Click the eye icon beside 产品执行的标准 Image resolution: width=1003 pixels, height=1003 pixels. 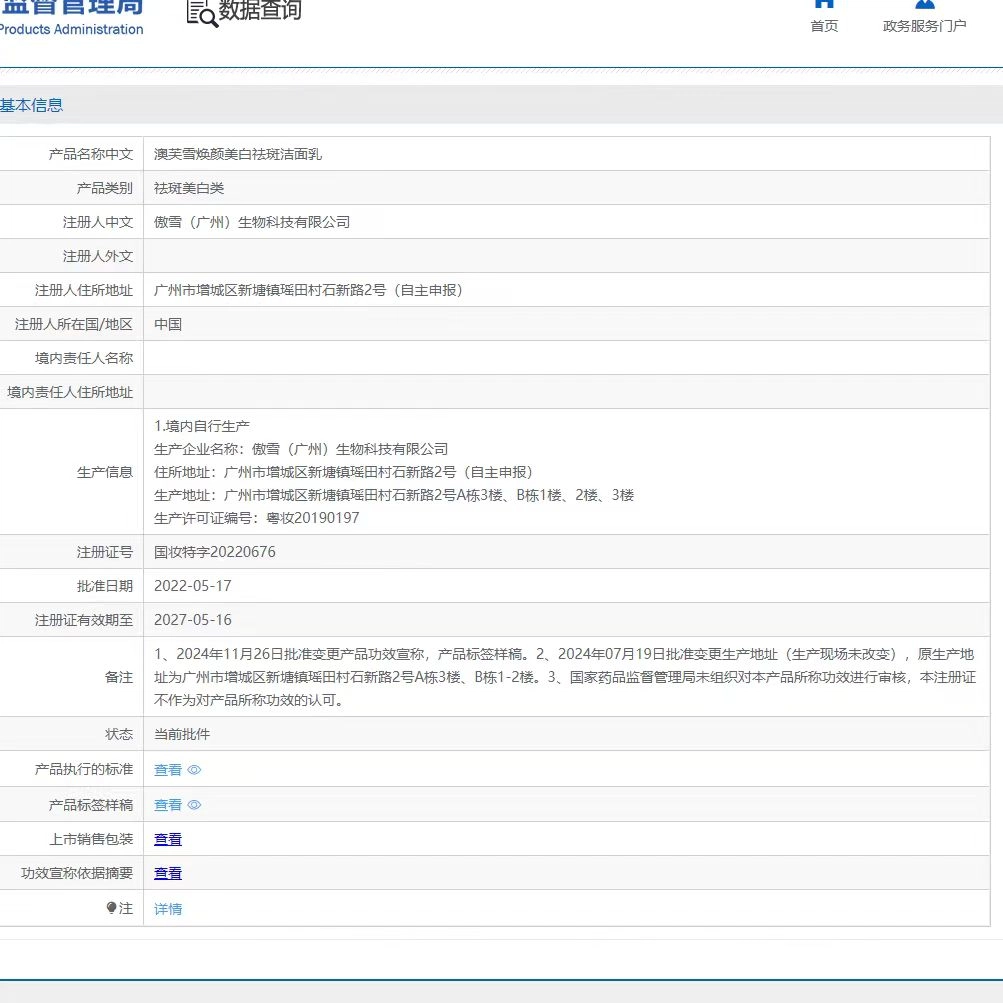(x=195, y=770)
